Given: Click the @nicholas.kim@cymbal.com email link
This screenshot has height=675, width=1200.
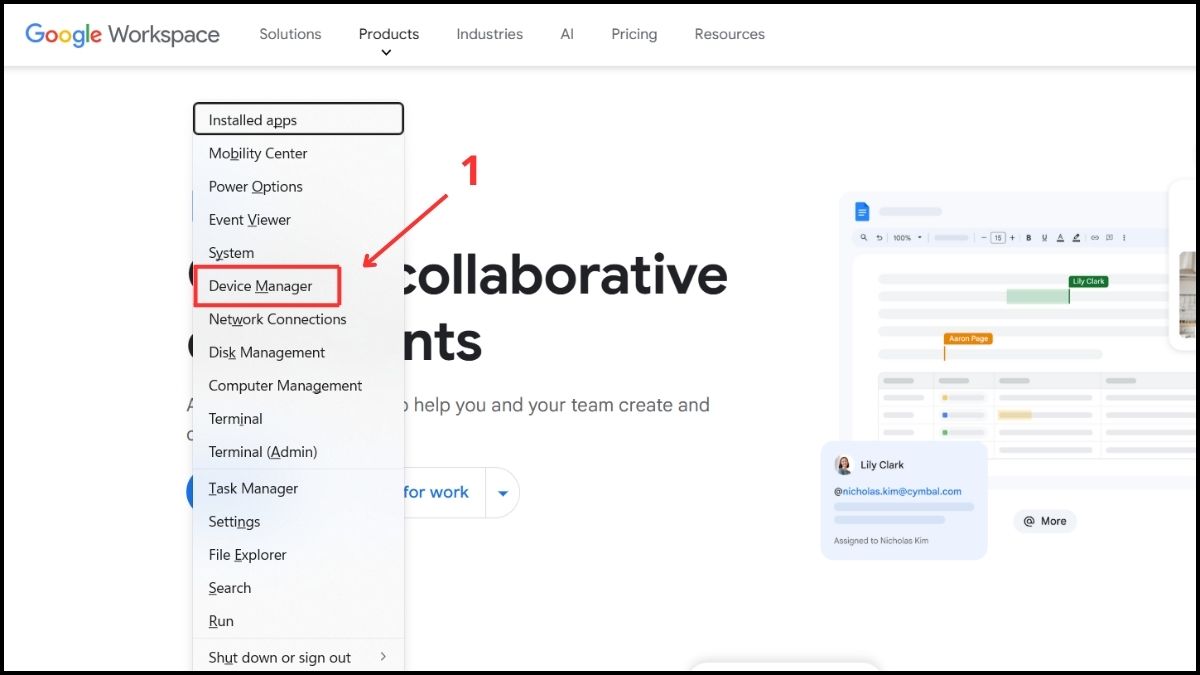Looking at the screenshot, I should click(897, 491).
